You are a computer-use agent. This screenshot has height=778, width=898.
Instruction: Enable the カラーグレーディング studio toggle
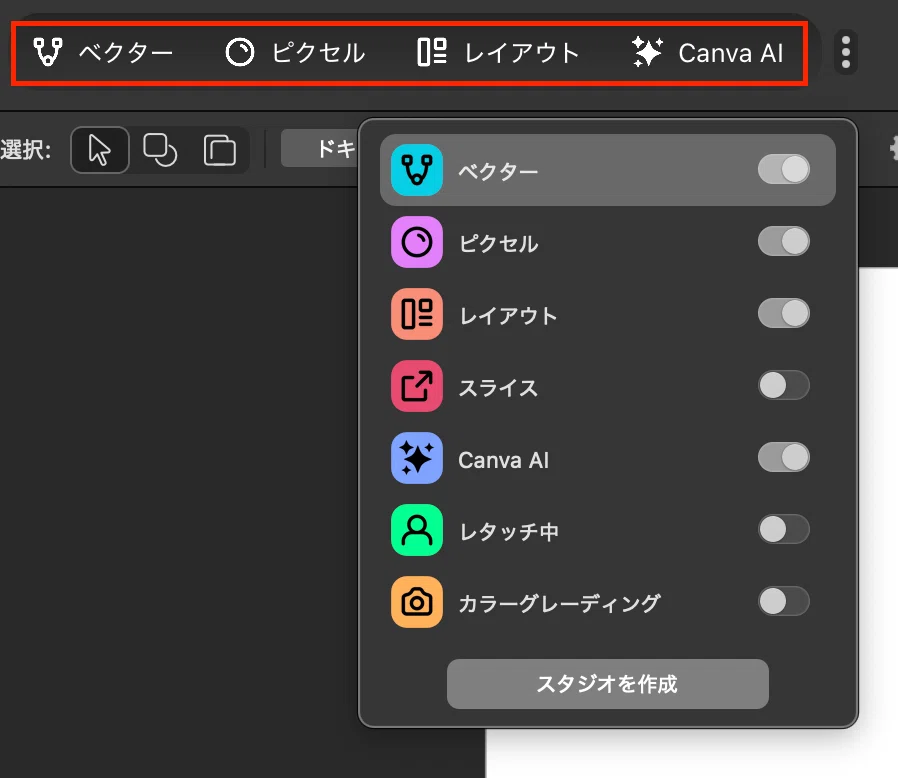[x=783, y=602]
